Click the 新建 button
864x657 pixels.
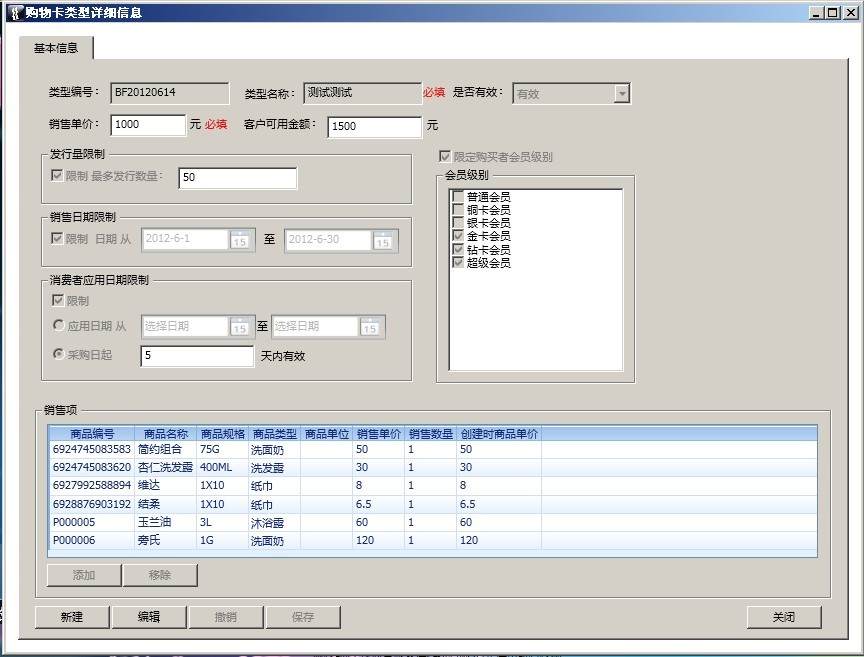72,617
